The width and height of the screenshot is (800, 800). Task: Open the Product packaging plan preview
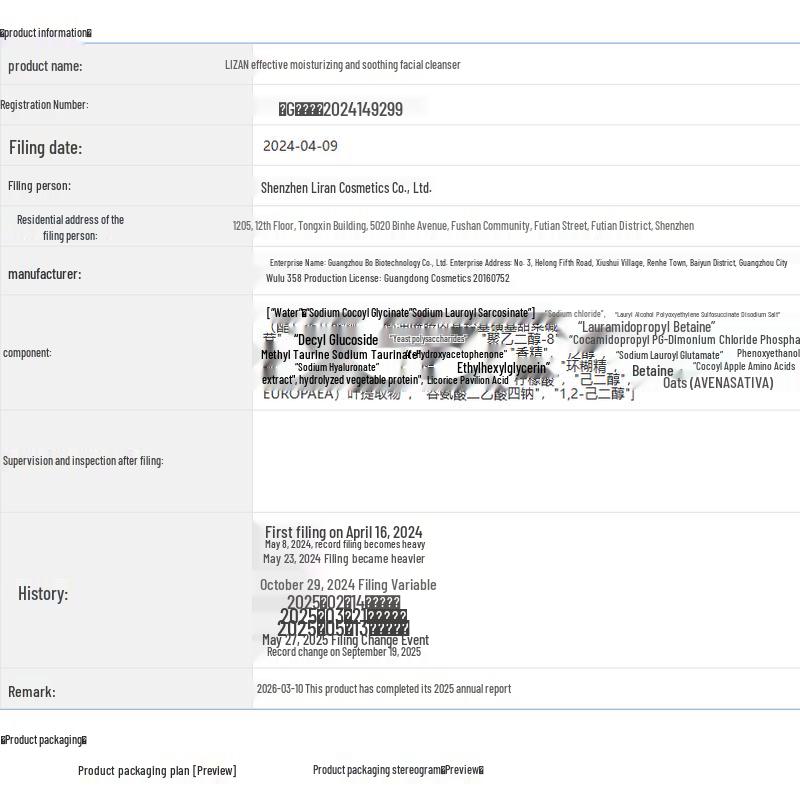pos(157,770)
